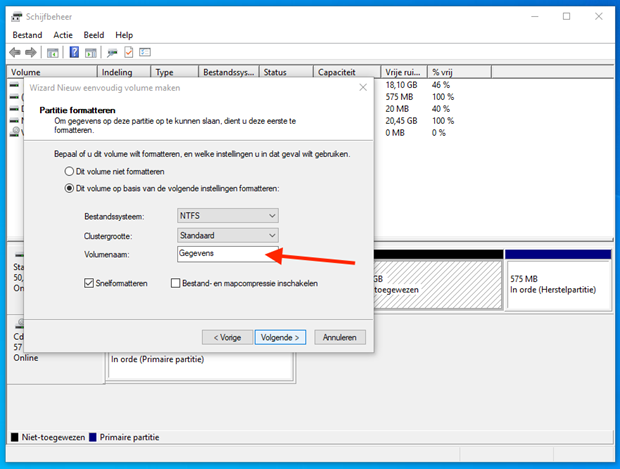Click the Back arrow in Schijfbeheer toolbar
This screenshot has width=620, height=469.
[x=15, y=52]
